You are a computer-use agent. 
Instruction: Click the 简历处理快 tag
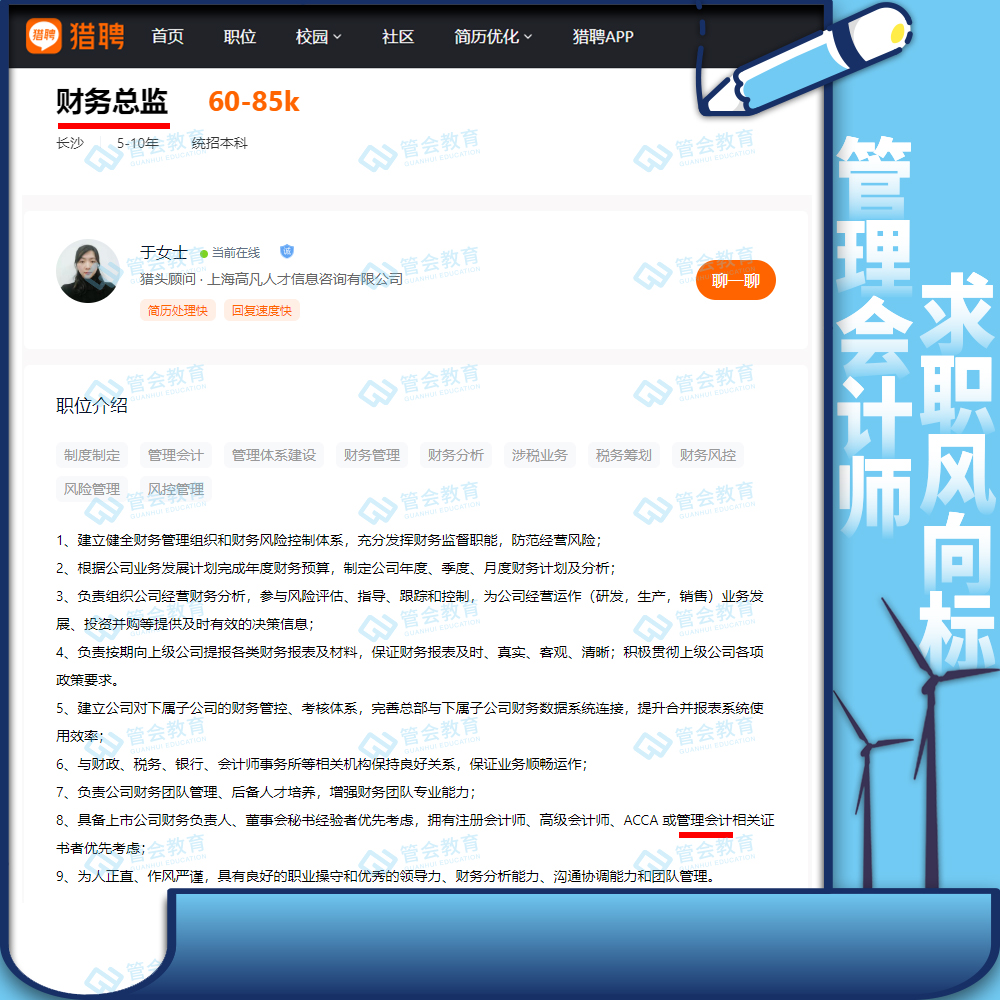pos(177,310)
